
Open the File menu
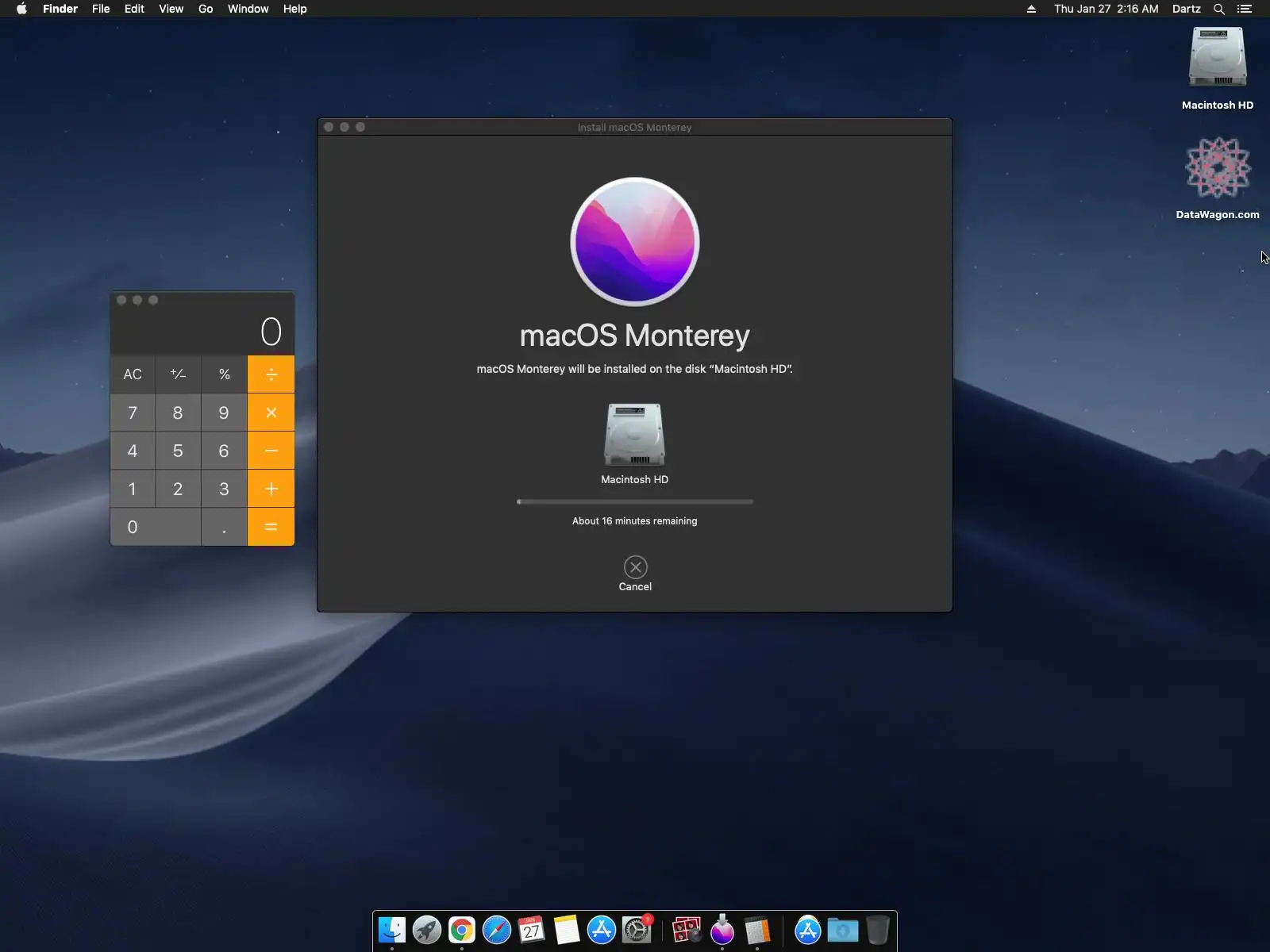tap(101, 9)
